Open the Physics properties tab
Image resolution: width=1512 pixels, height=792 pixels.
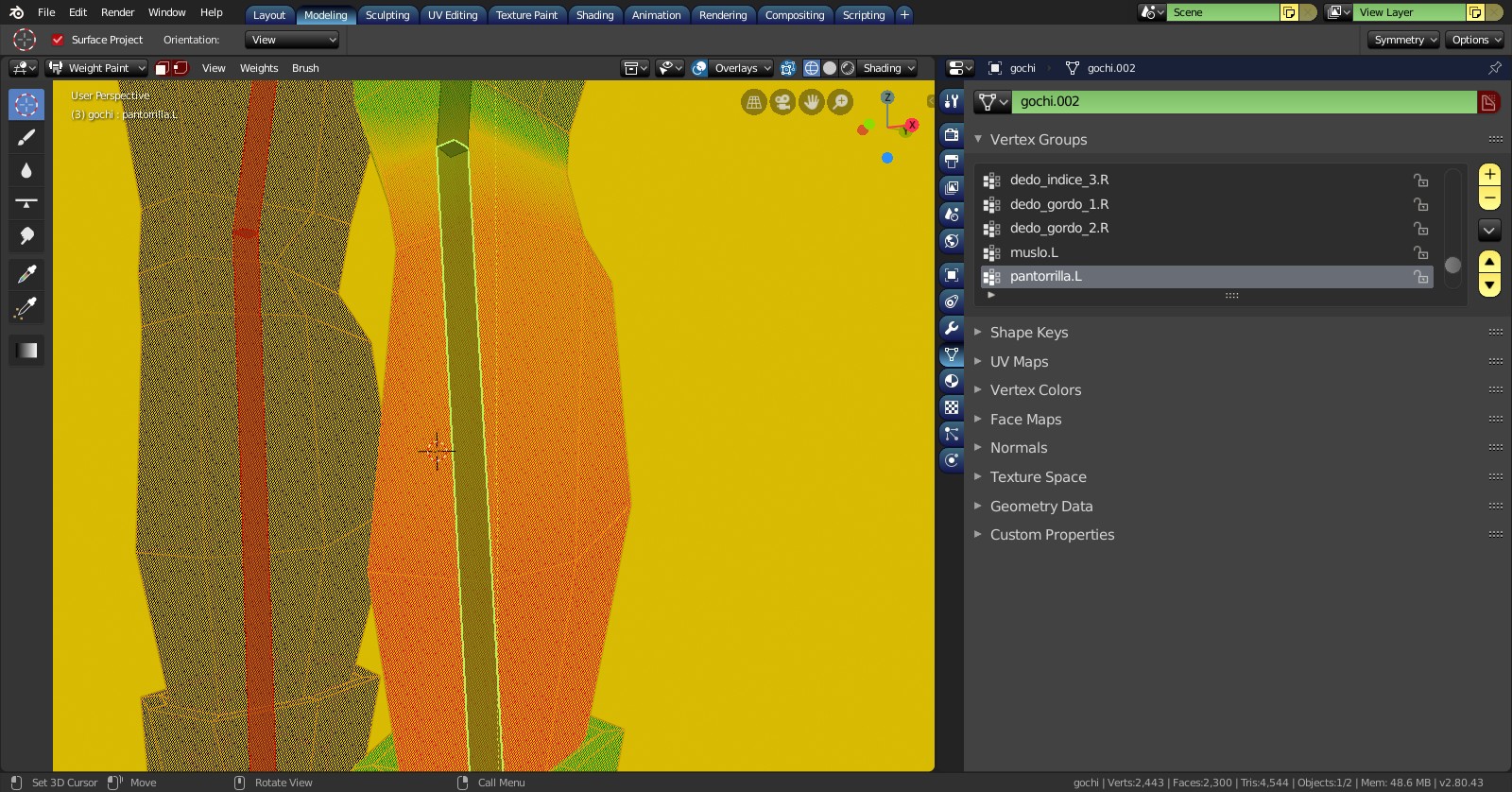coord(952,460)
